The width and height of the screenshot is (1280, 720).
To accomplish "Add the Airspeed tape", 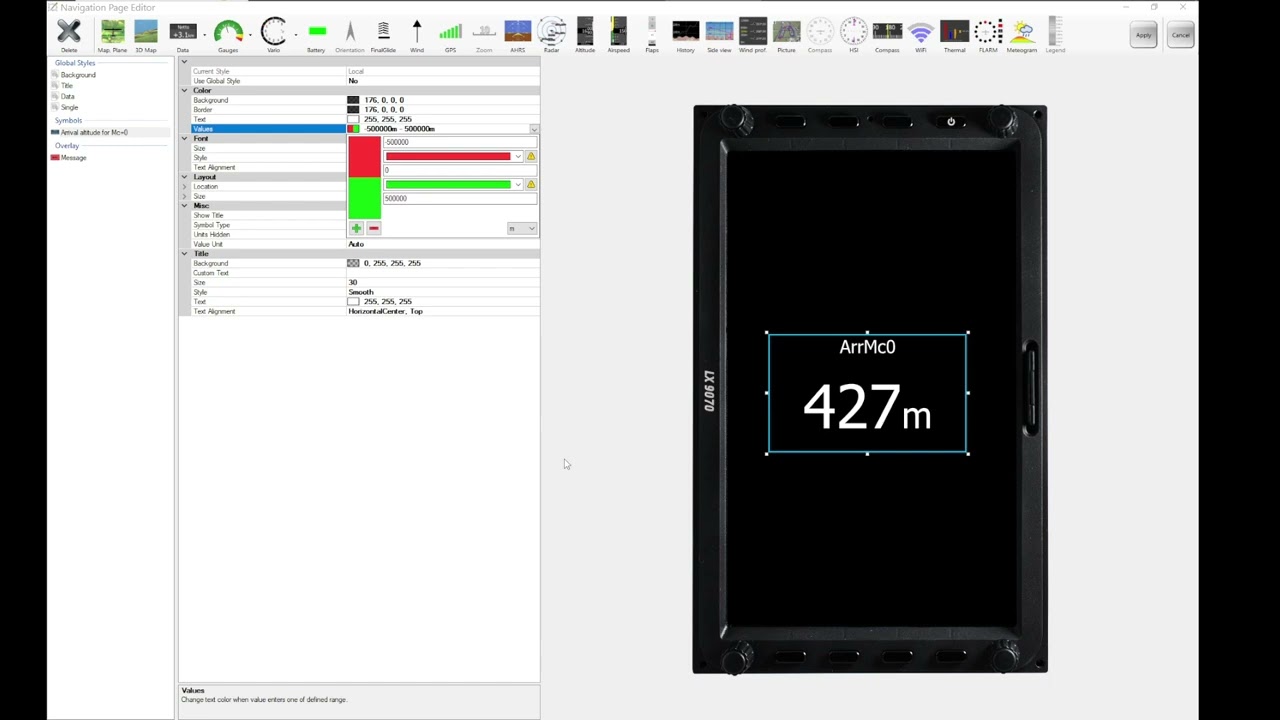I will point(618,34).
